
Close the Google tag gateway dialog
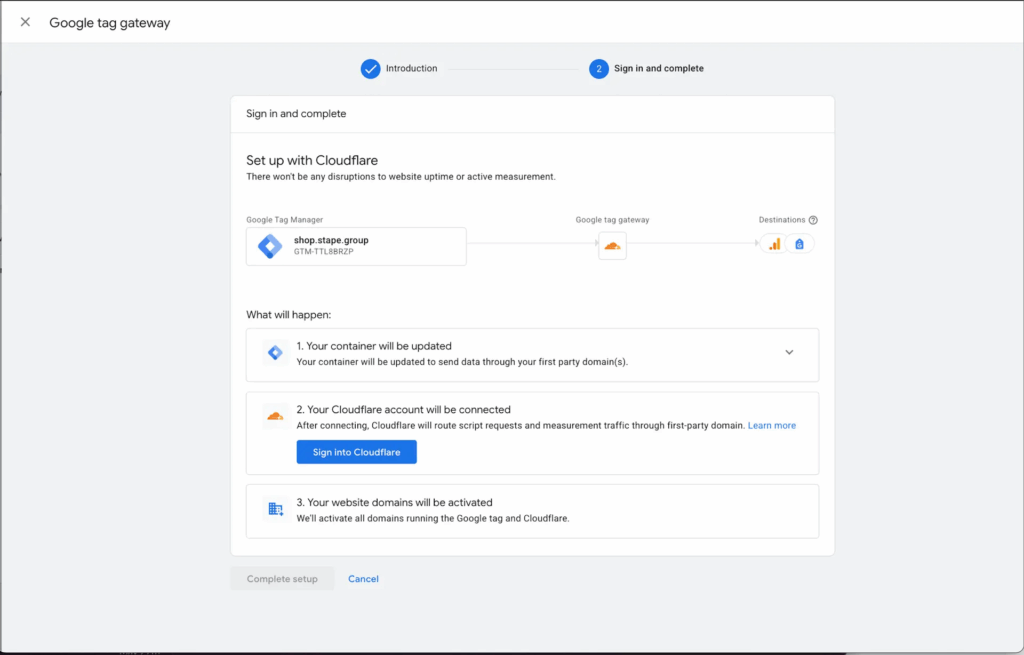point(25,22)
